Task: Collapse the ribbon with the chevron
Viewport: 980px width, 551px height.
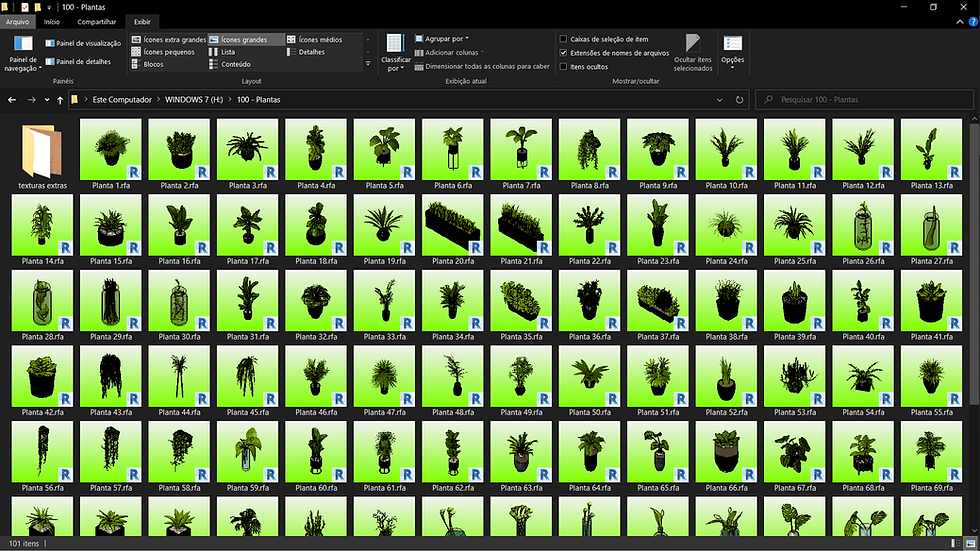Action: [x=960, y=22]
